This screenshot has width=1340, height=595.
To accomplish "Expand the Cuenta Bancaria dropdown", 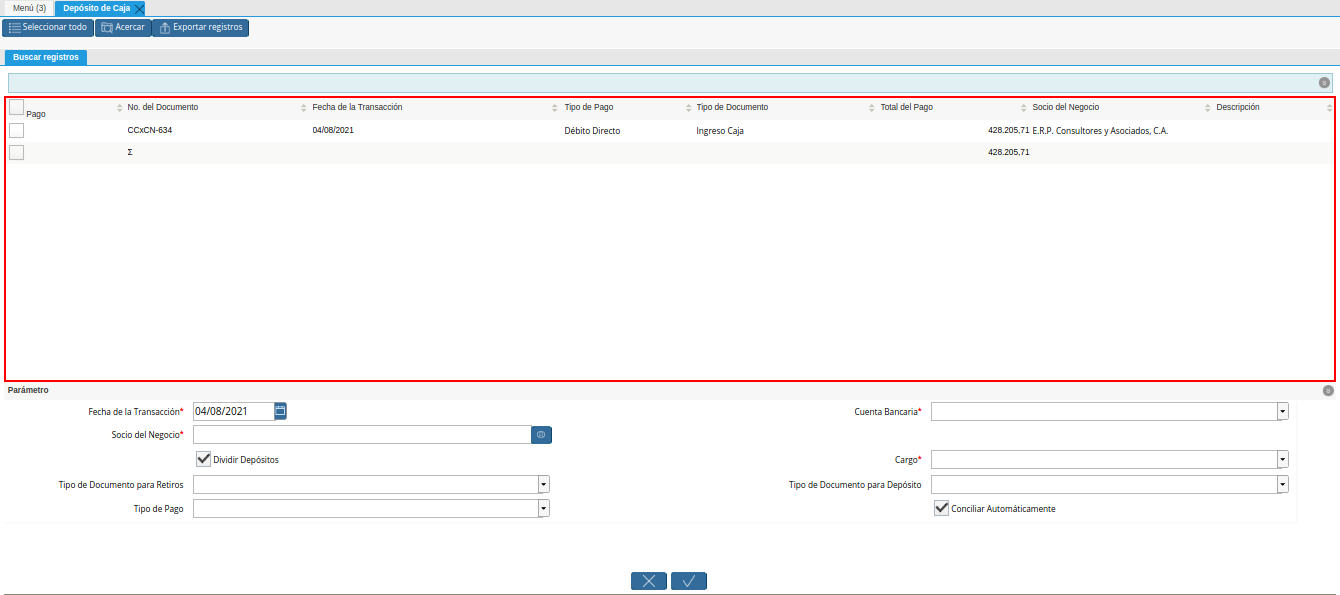I will [1282, 411].
